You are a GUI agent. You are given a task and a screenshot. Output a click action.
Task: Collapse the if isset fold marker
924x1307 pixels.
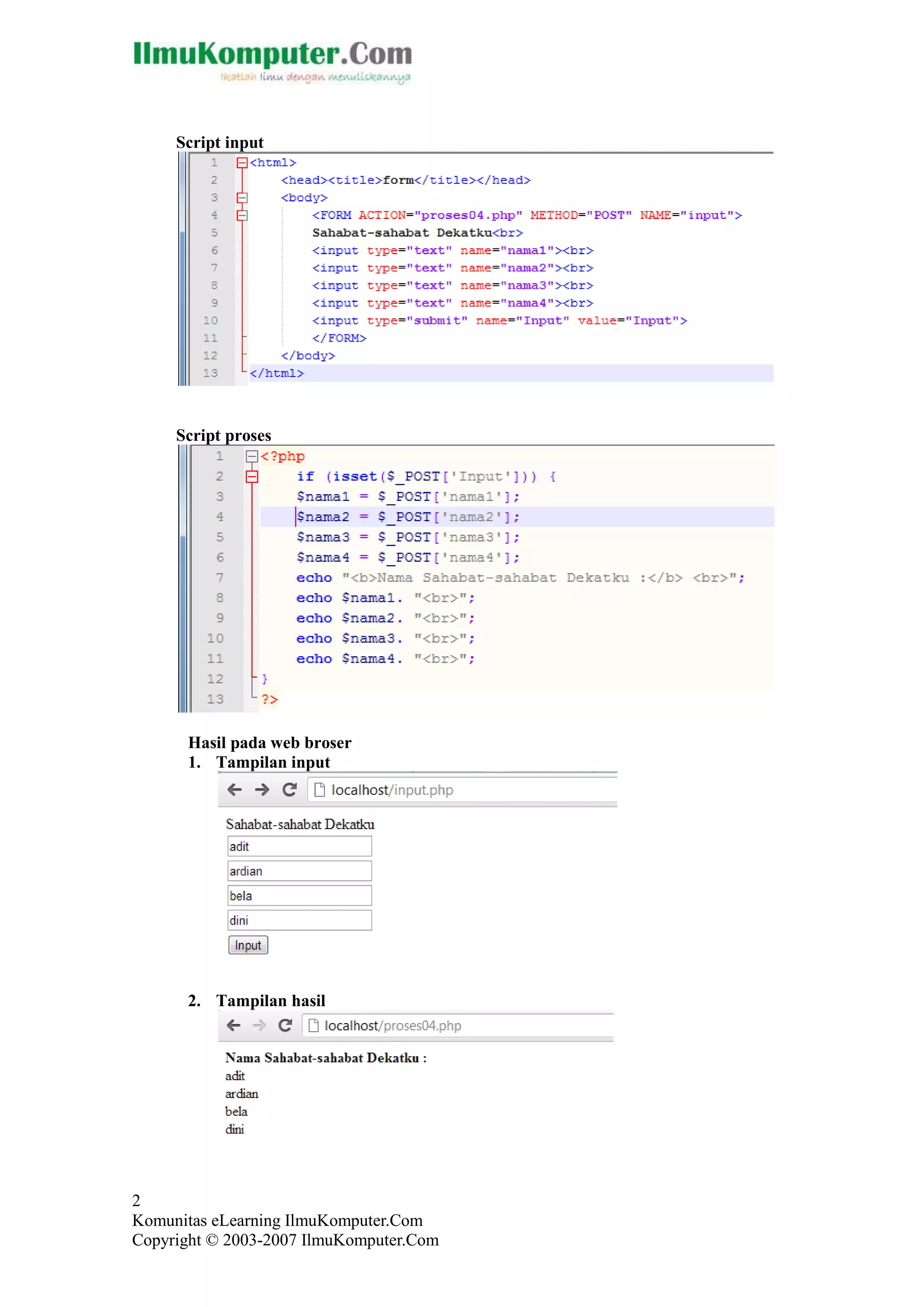pos(251,477)
